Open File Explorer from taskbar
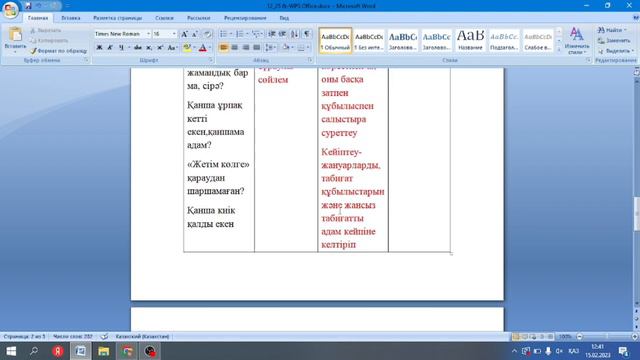Image resolution: width=640 pixels, height=360 pixels. click(104, 351)
